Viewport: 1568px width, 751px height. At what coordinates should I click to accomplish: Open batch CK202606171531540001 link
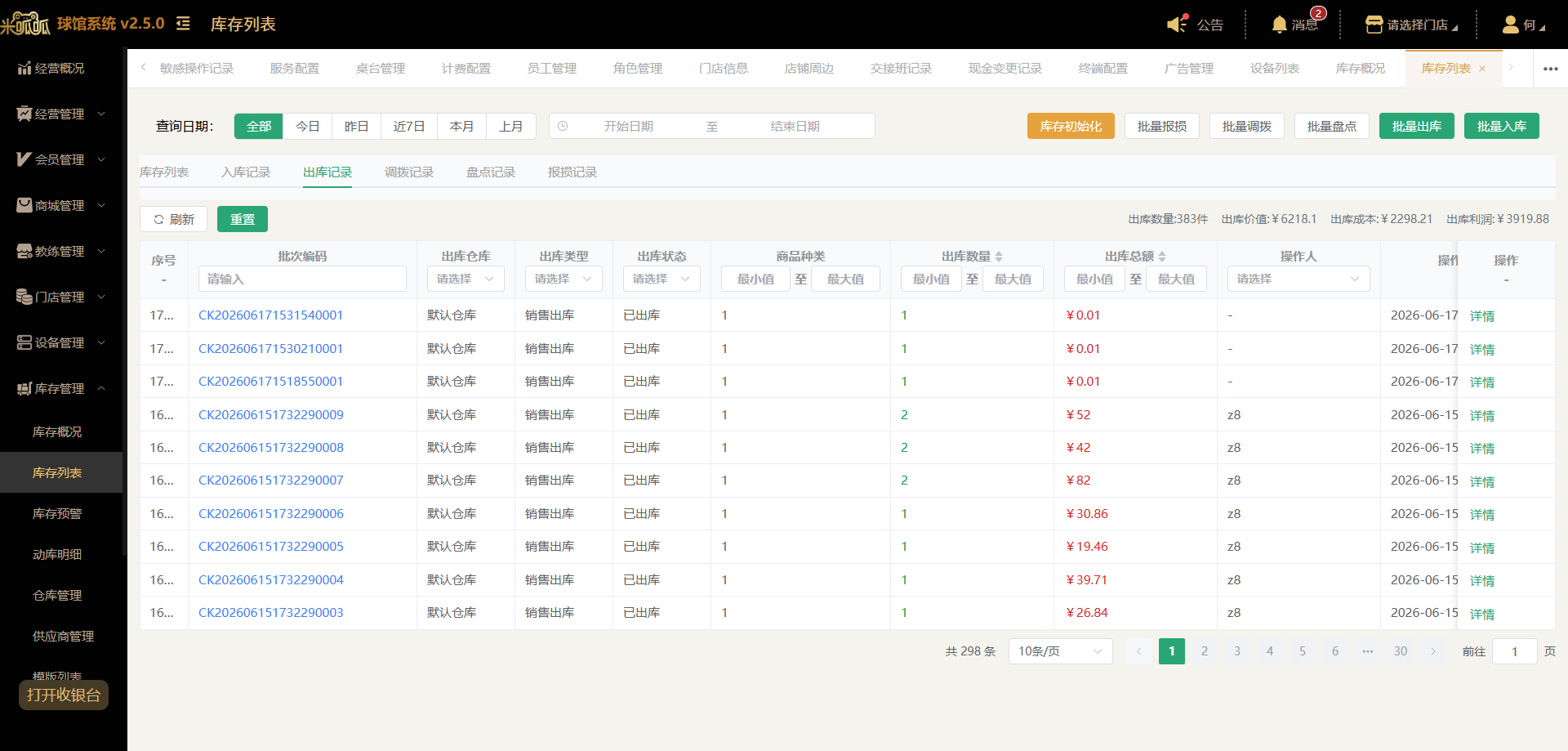point(270,315)
